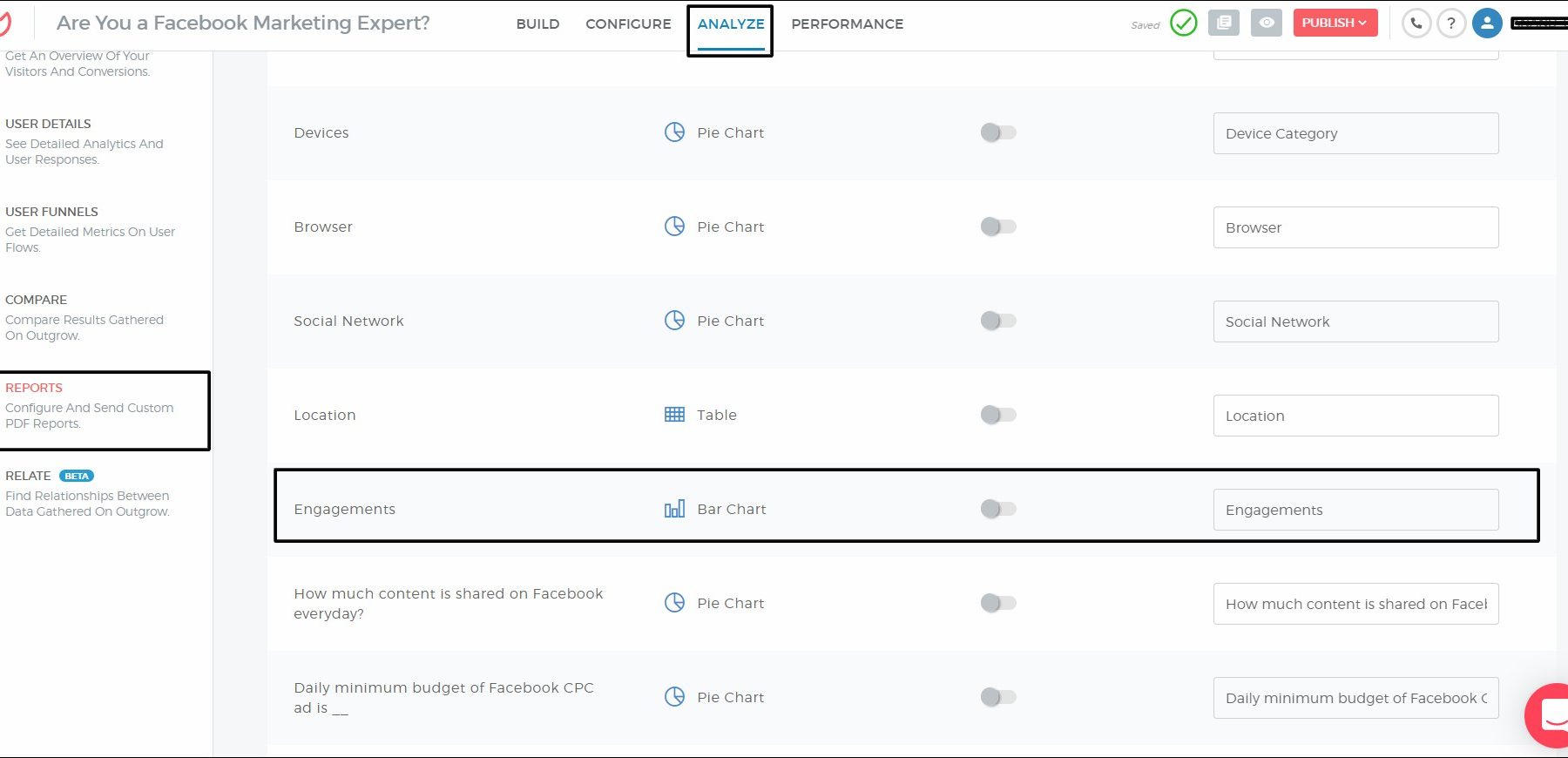Turn on the Engagements toggle
Viewport: 1568px width, 758px height.
[998, 509]
